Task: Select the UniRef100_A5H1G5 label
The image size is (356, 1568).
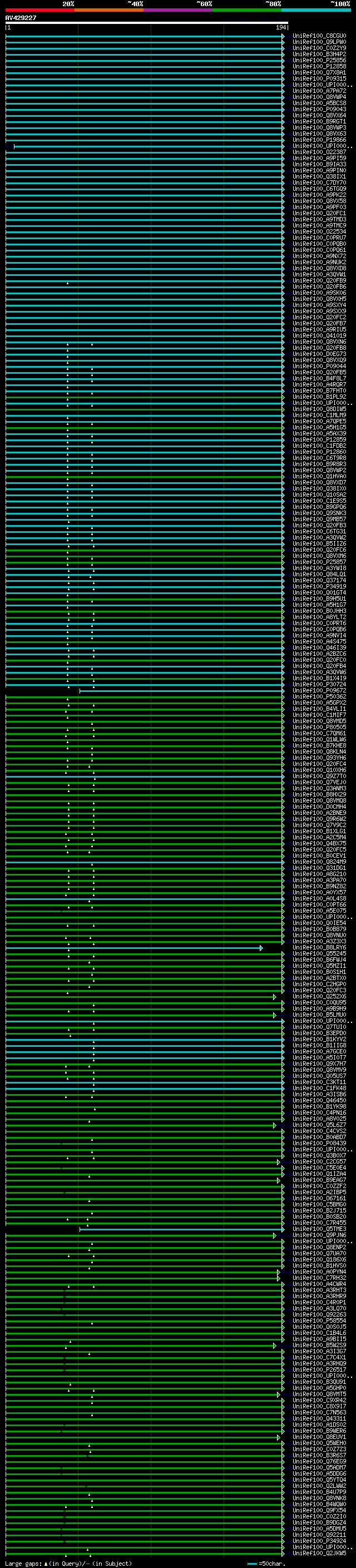Action: tap(319, 427)
